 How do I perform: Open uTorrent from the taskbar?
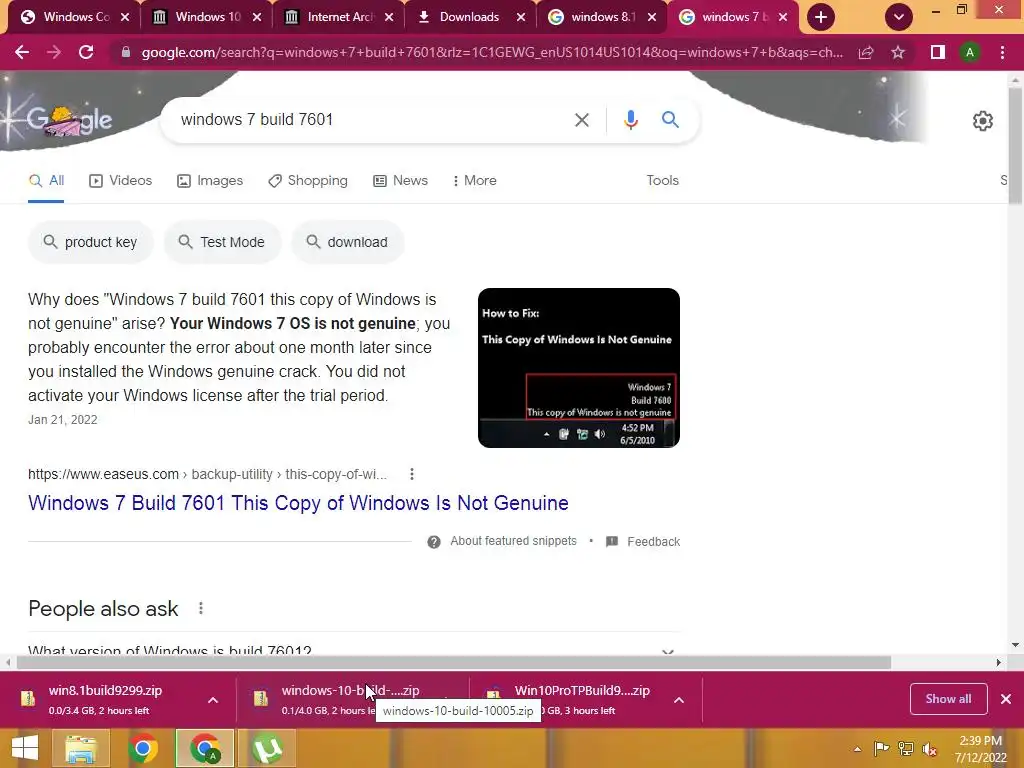(267, 748)
